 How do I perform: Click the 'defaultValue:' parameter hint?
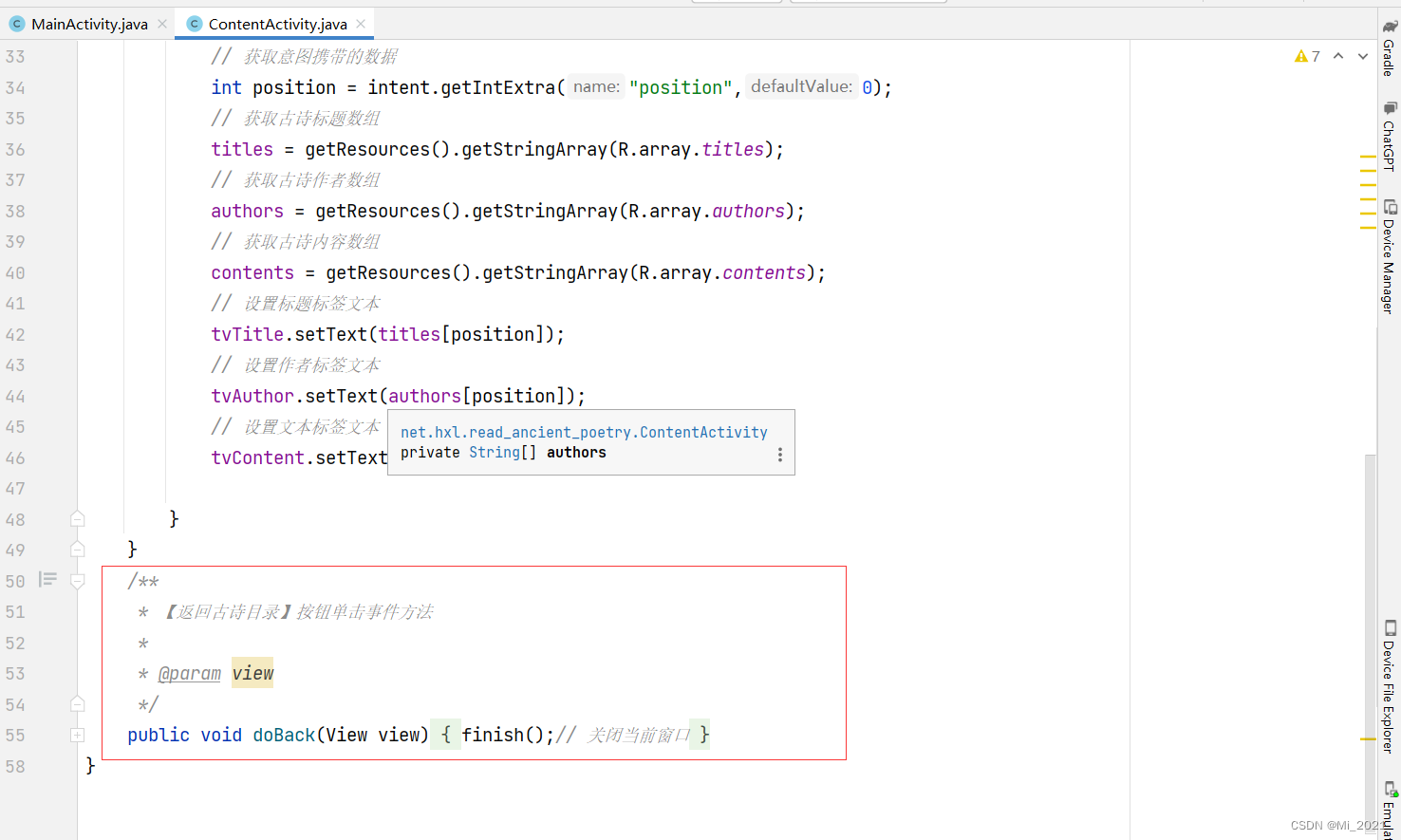pos(802,87)
